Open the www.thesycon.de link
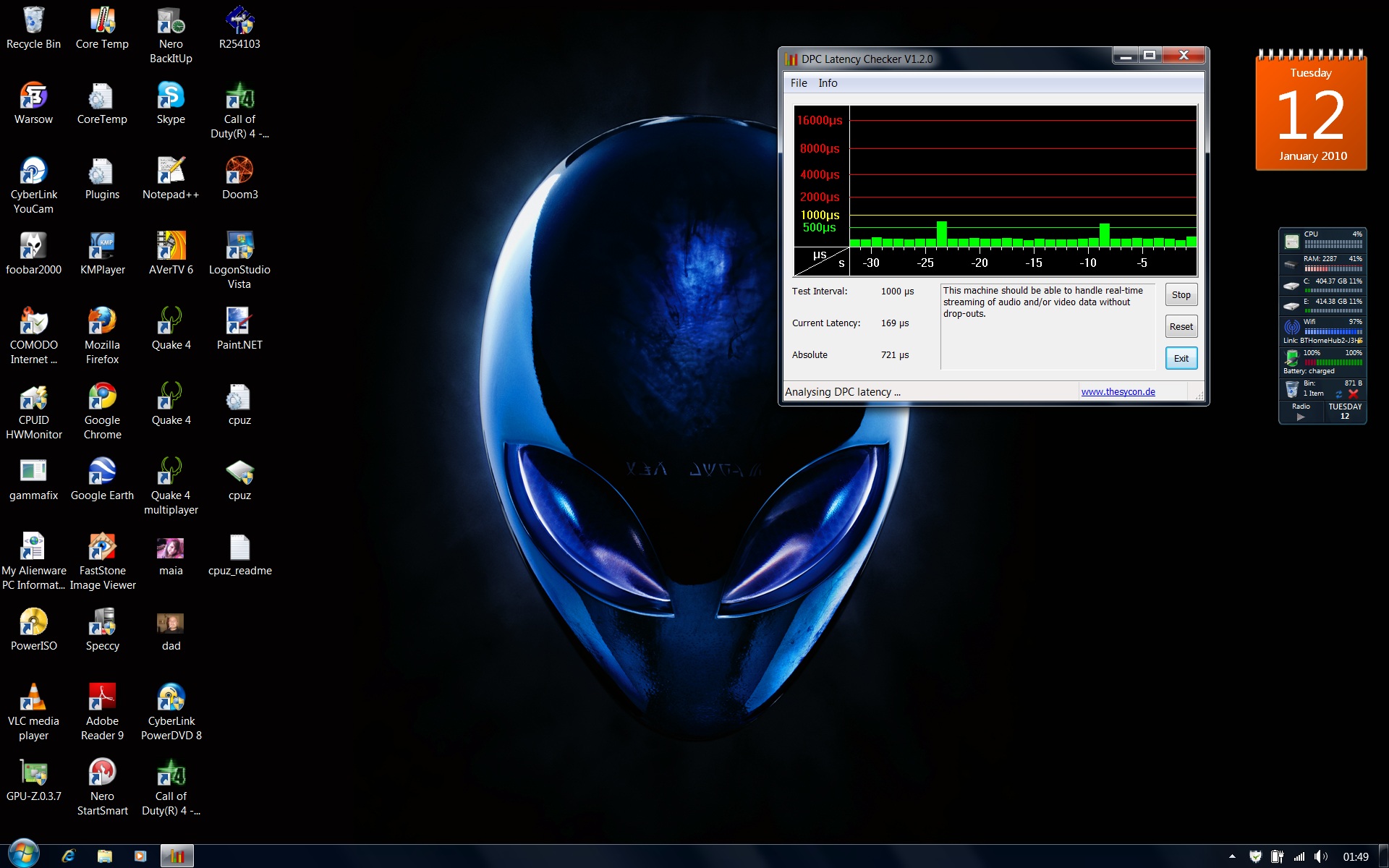 click(x=1118, y=392)
